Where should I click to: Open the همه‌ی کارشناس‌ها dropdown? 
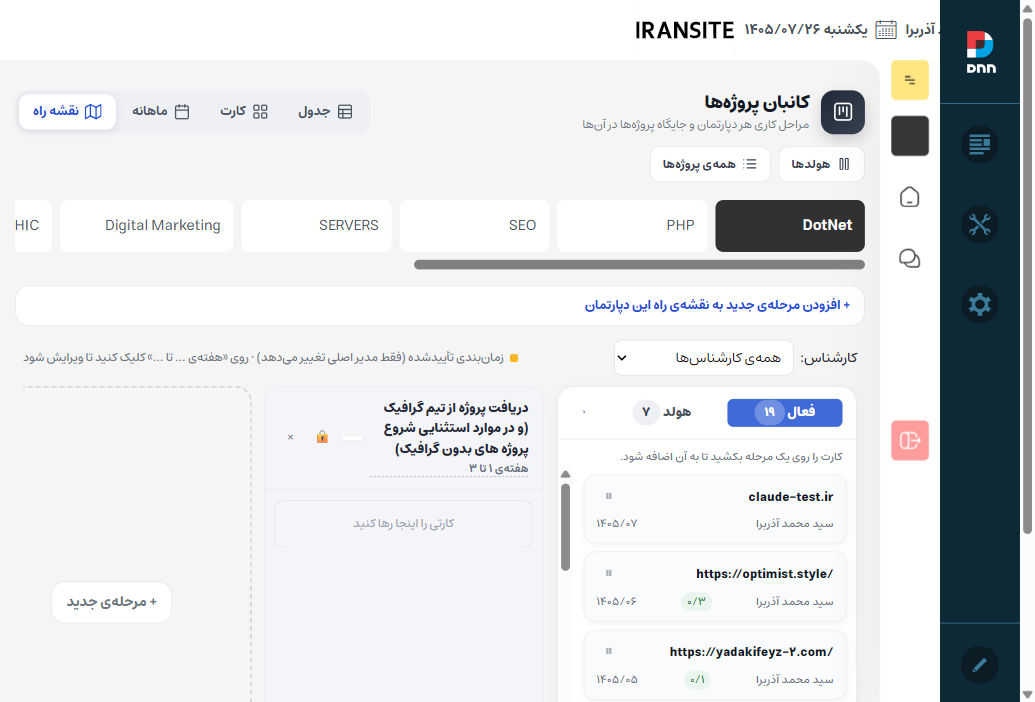click(703, 358)
